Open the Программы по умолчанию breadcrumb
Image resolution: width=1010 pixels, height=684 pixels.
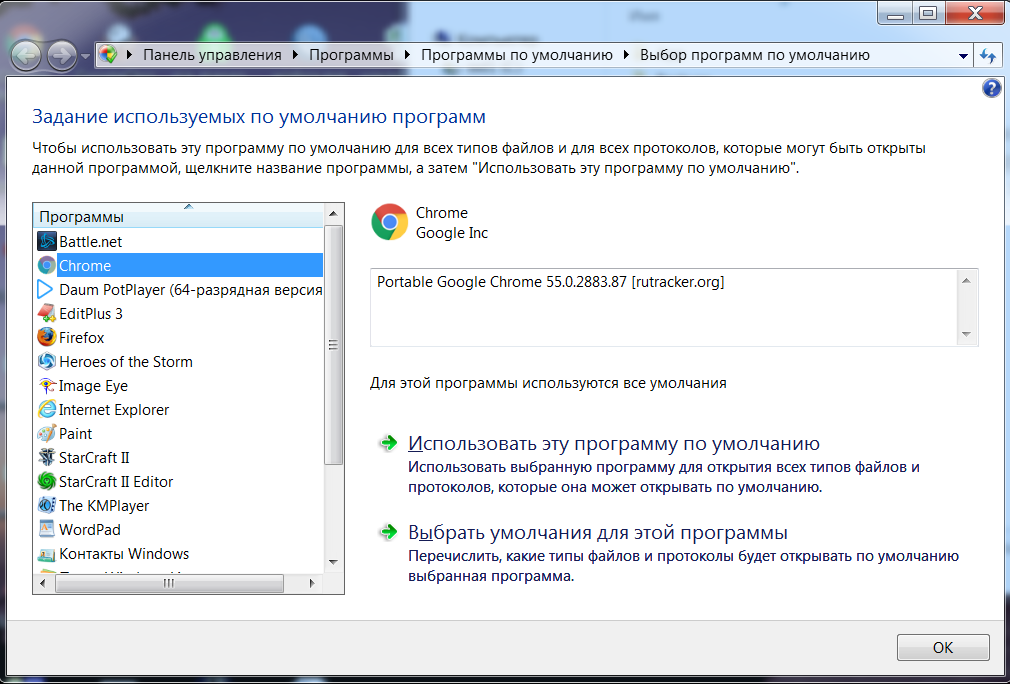click(x=517, y=55)
